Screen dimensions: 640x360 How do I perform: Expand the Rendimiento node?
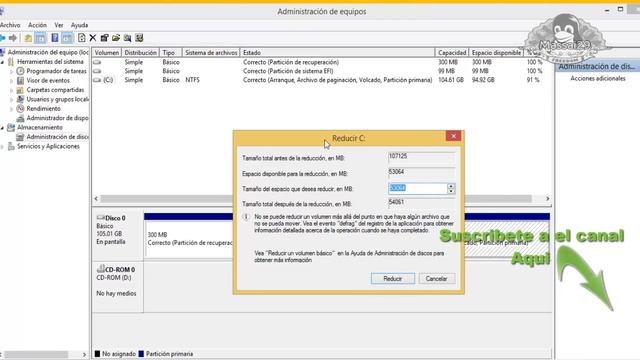coord(11,109)
